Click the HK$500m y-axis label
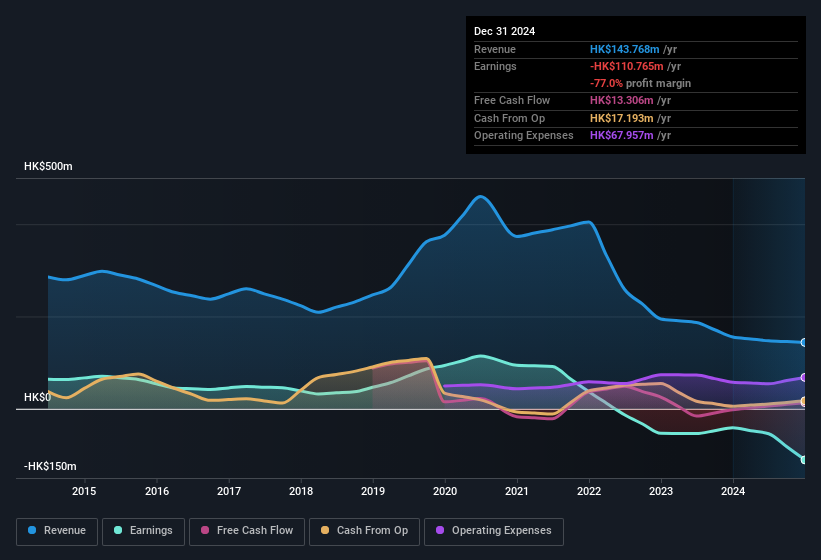 [x=48, y=166]
